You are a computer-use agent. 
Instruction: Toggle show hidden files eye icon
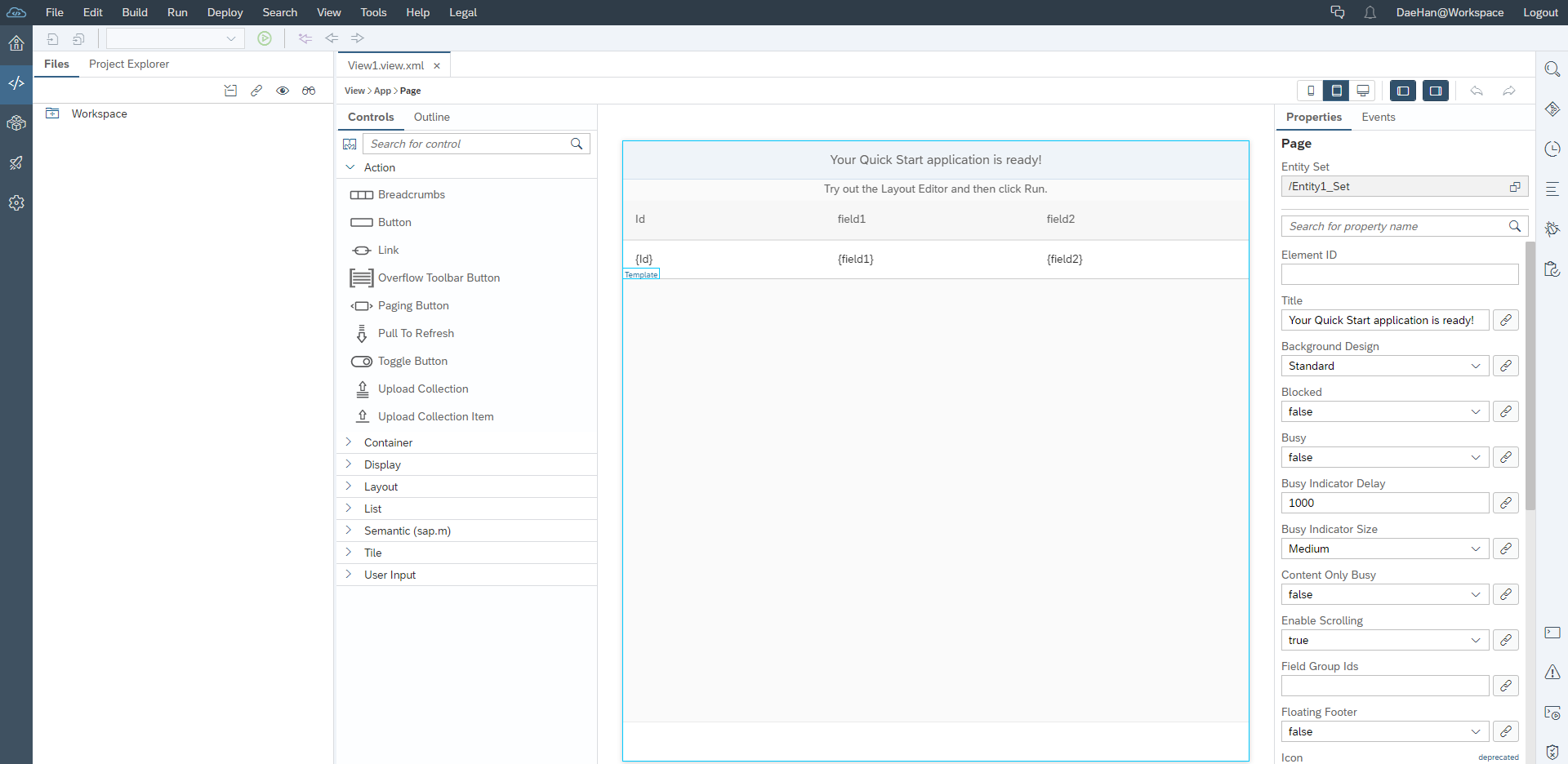coord(283,91)
